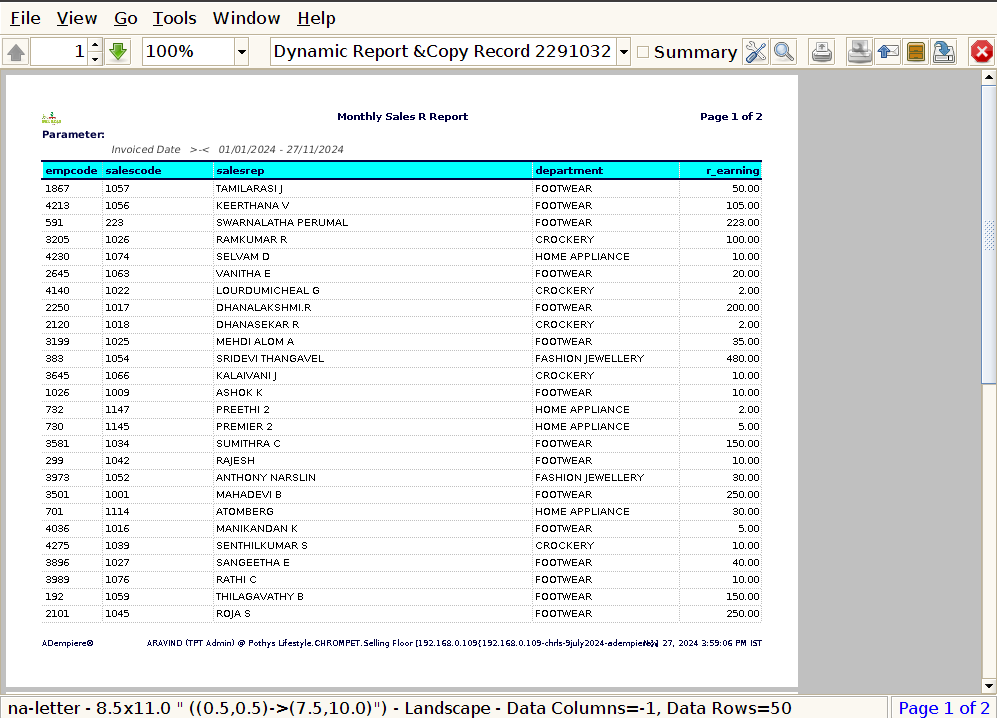997x718 pixels.
Task: Send report by email icon
Action: pyautogui.click(x=888, y=52)
